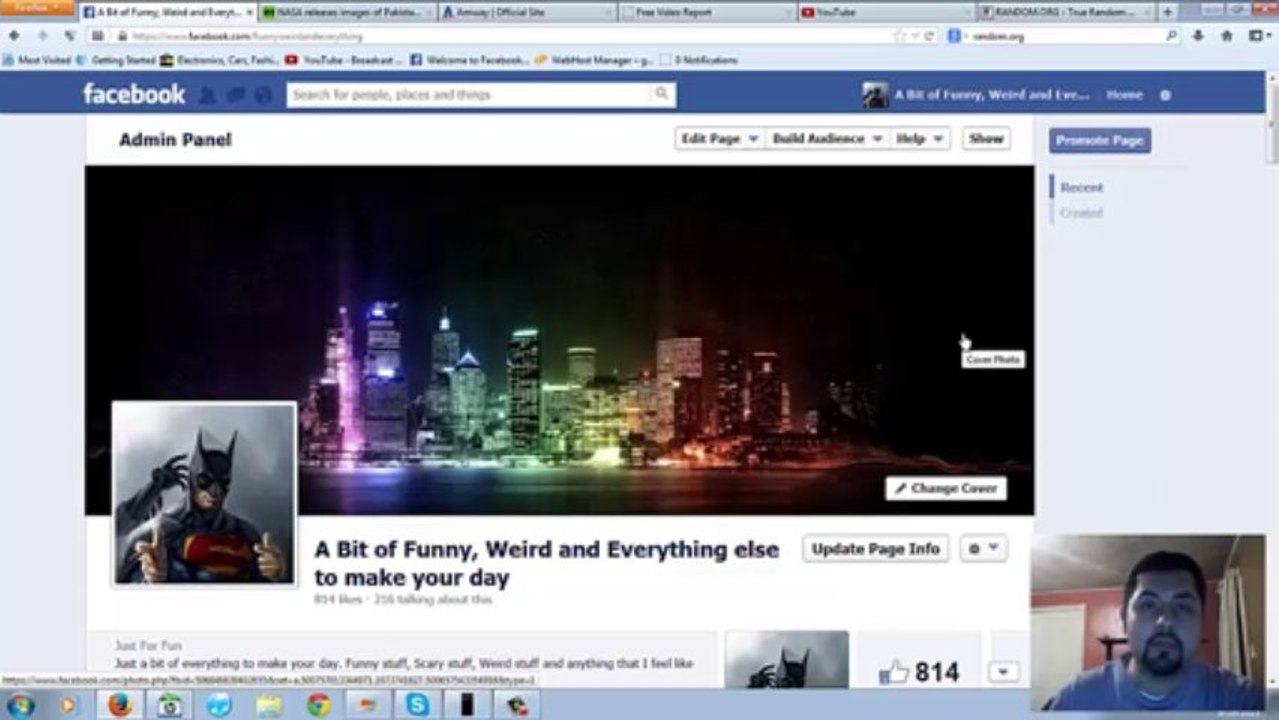Open the page name link in Facebook header

click(x=991, y=95)
